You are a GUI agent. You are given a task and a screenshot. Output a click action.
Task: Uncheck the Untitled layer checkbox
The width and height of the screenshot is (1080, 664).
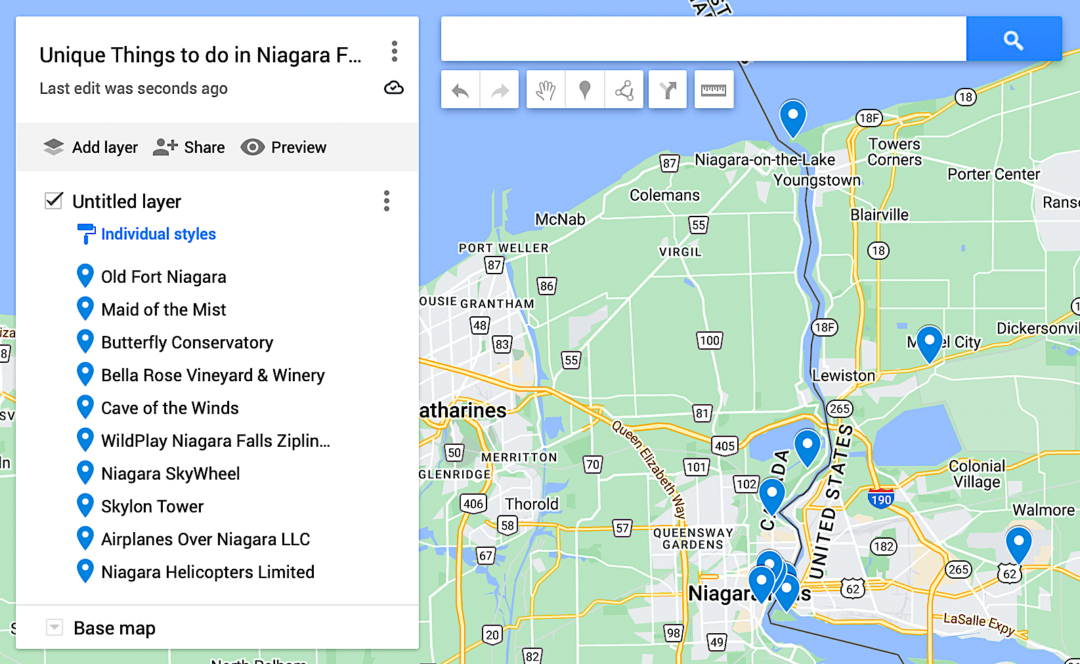[54, 200]
